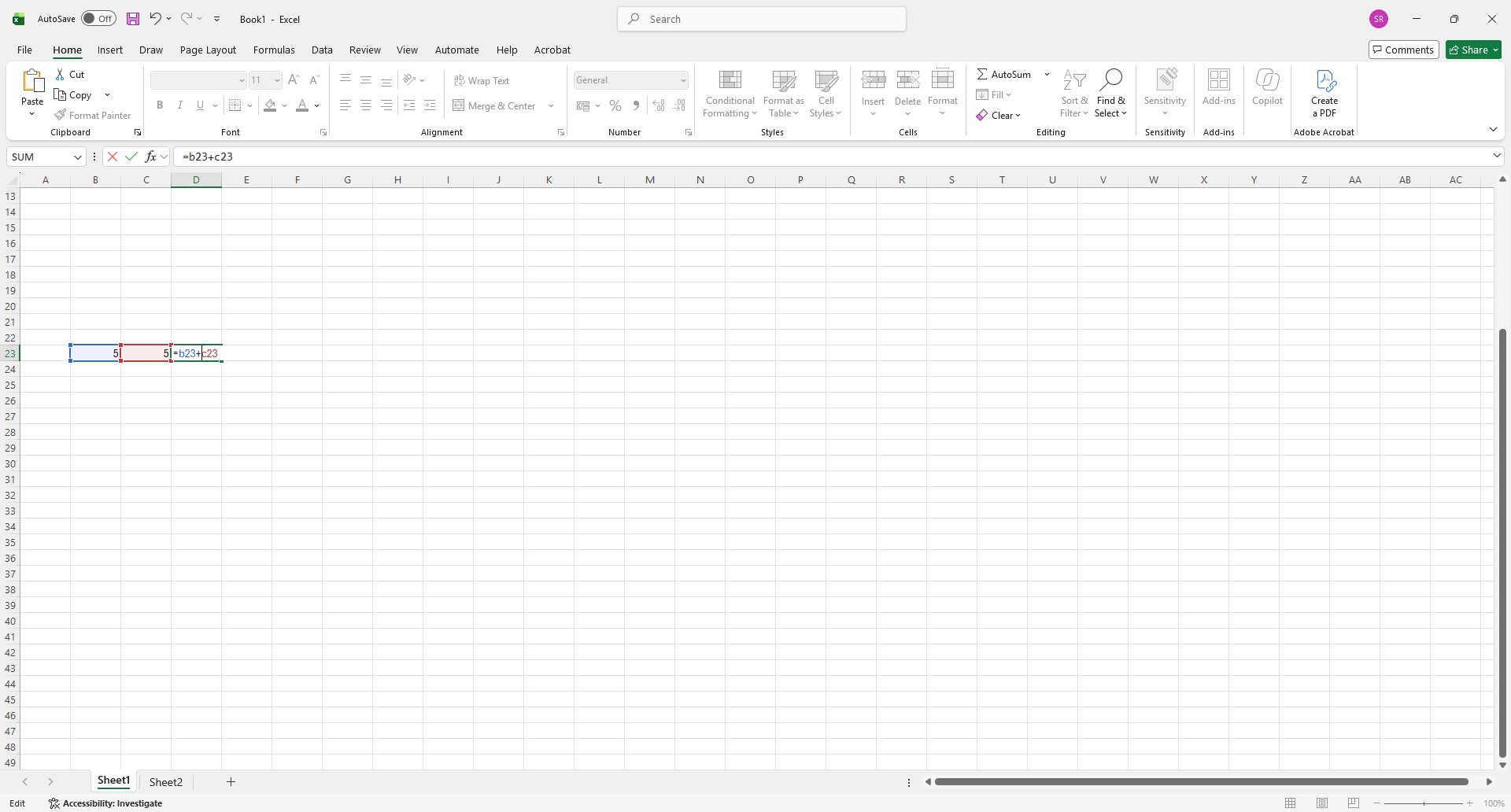Select the Format Painter tool
Screen dimensions: 1511x812
point(92,115)
